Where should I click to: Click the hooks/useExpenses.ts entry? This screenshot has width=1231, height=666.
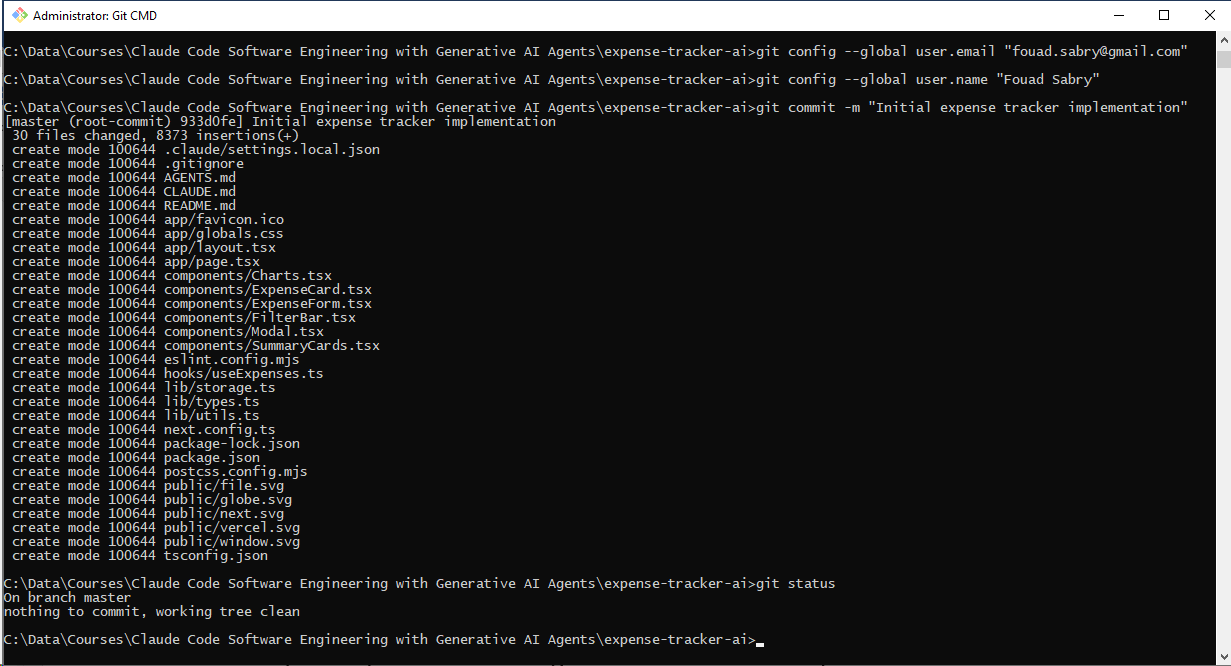coord(244,374)
